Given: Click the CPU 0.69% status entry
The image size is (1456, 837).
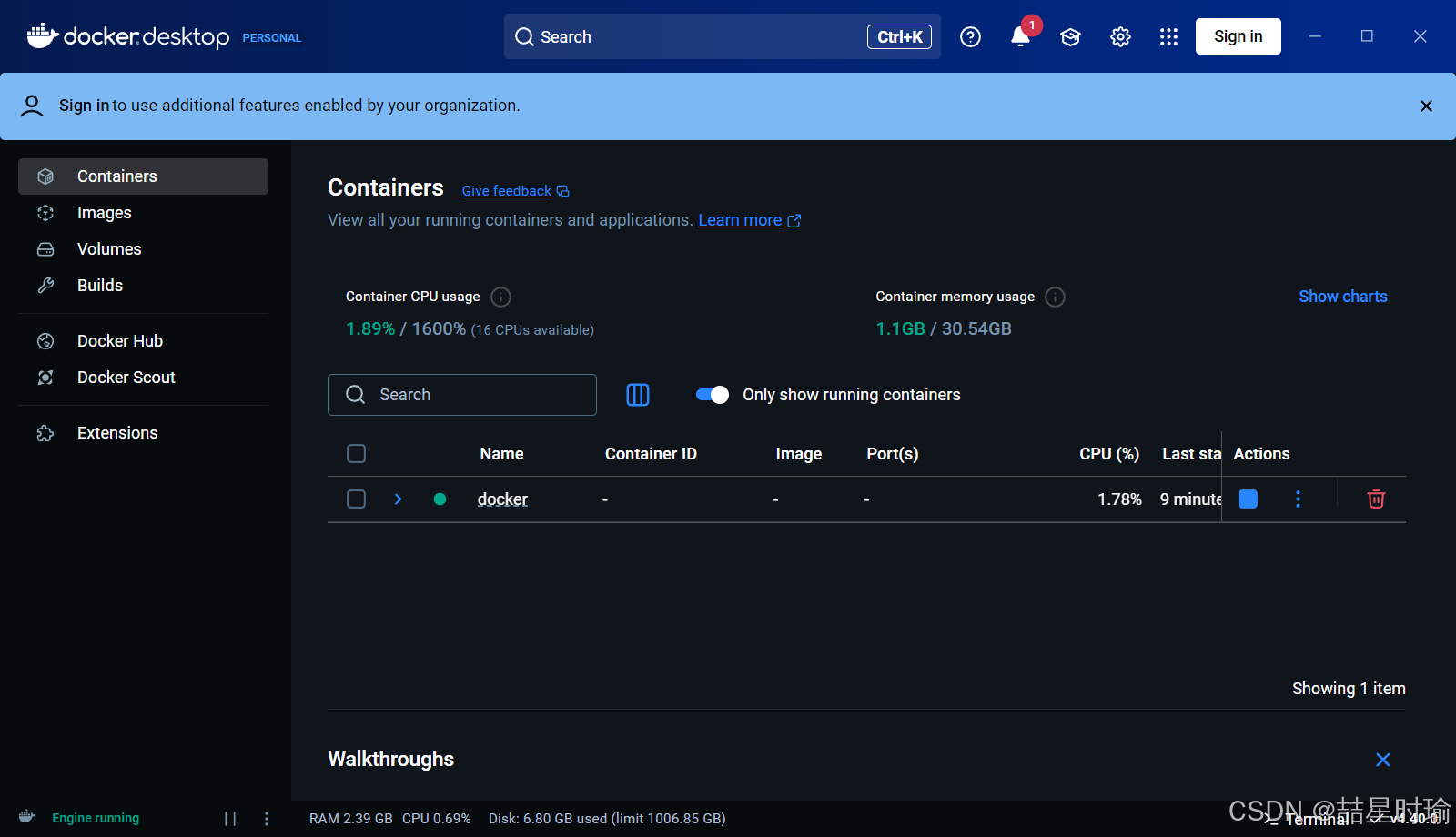Looking at the screenshot, I should [x=437, y=819].
